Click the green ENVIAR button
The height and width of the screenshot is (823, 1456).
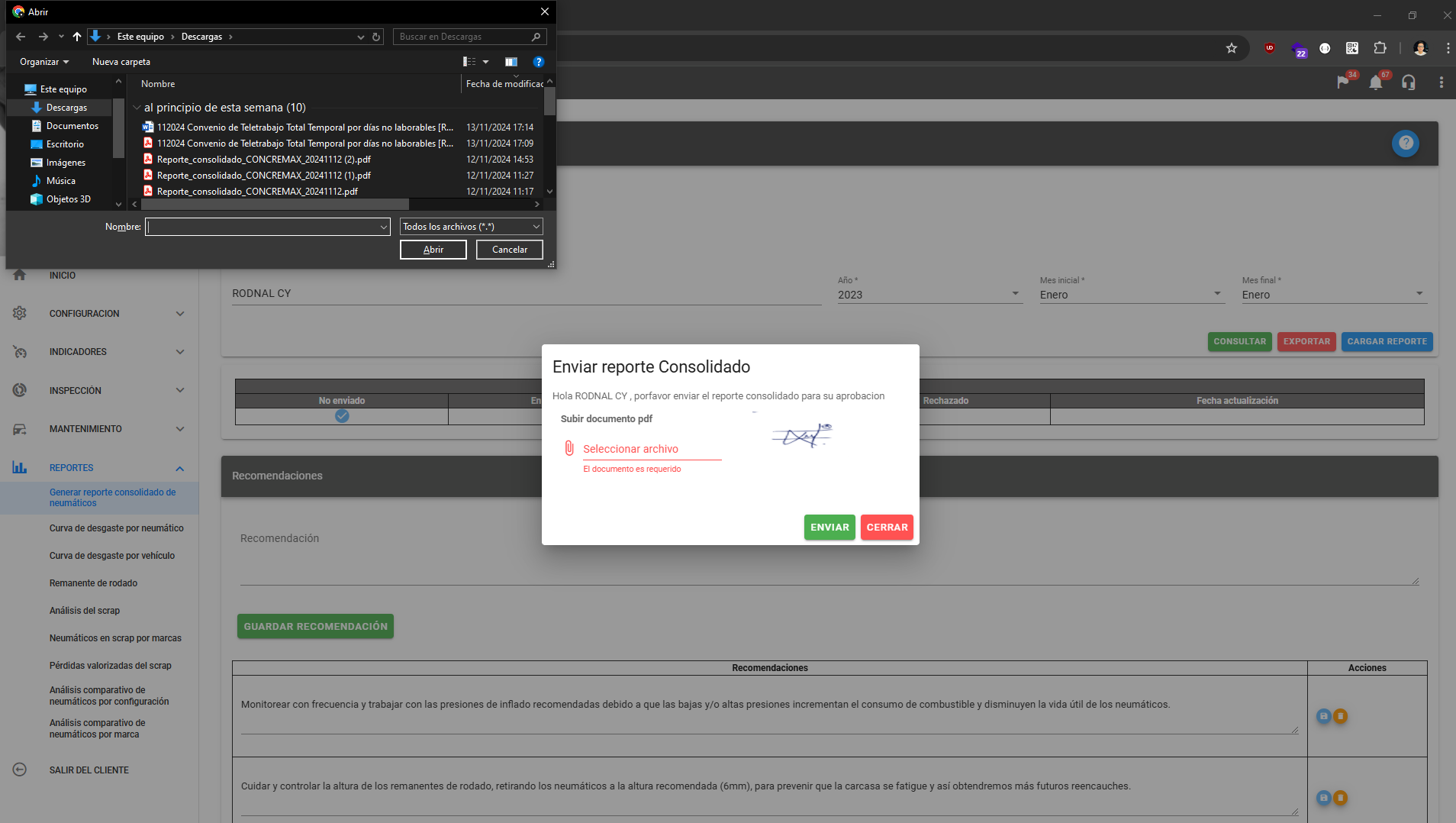click(829, 528)
